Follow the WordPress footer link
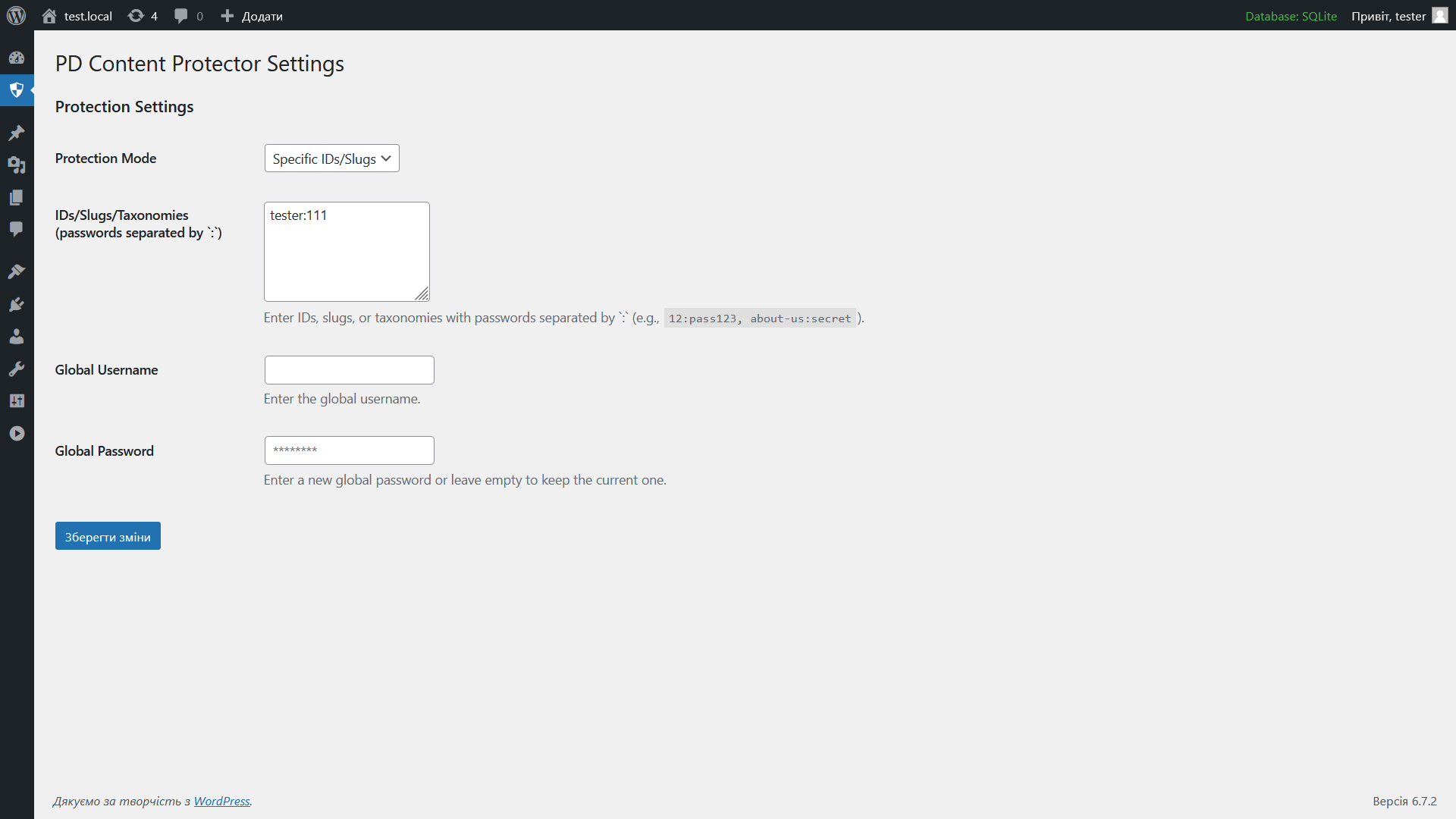 point(221,801)
